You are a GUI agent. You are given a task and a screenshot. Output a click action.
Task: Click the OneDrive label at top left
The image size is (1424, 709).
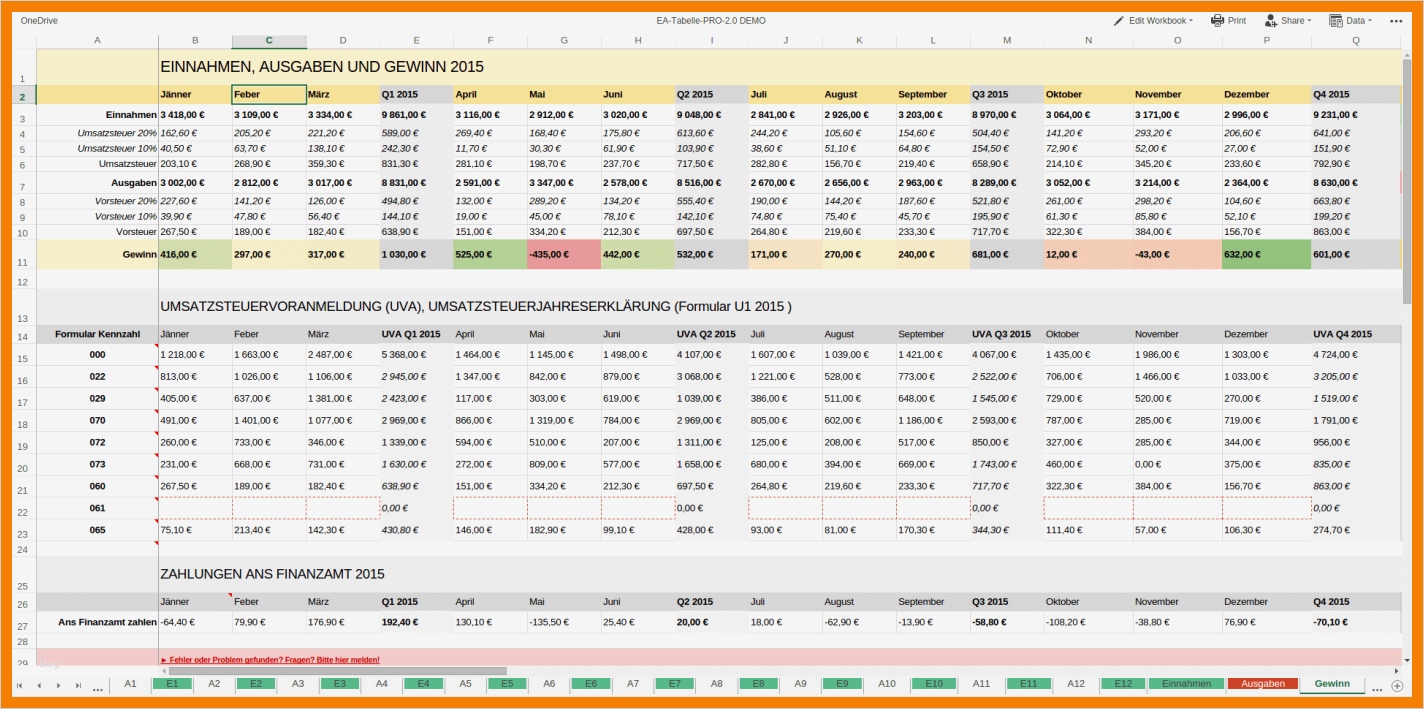point(38,19)
